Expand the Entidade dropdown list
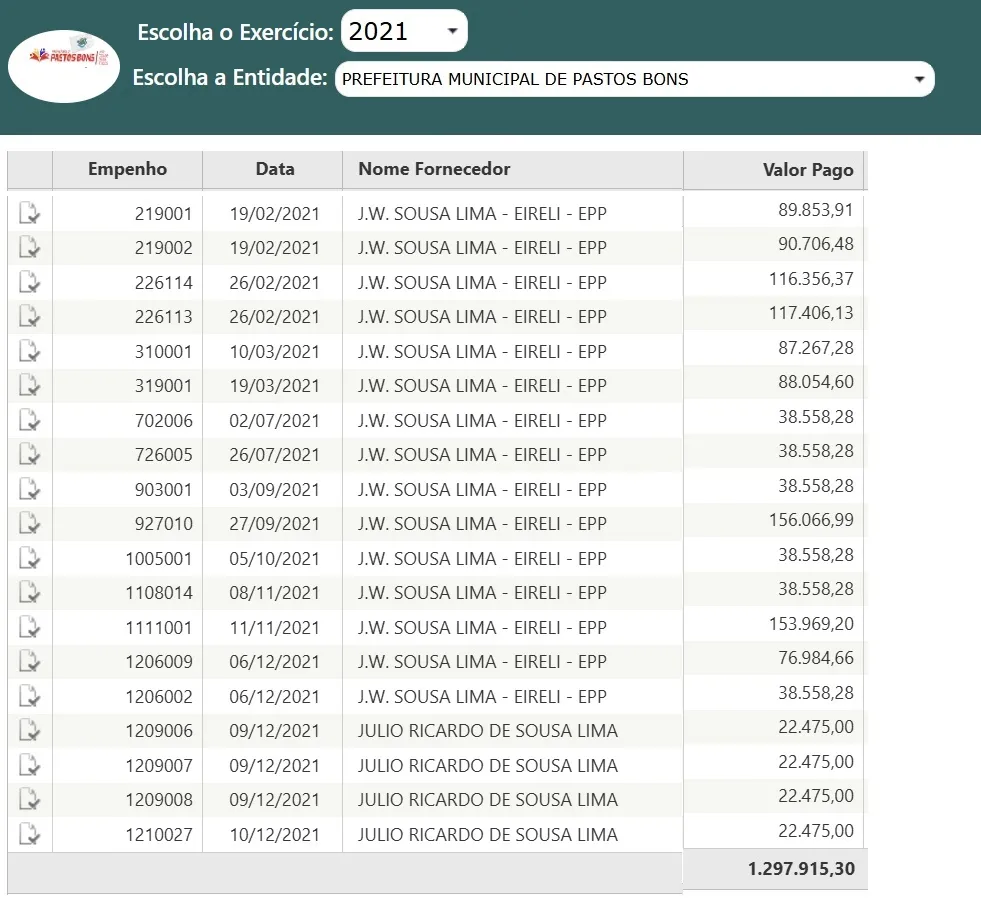The width and height of the screenshot is (981, 901). [634, 79]
